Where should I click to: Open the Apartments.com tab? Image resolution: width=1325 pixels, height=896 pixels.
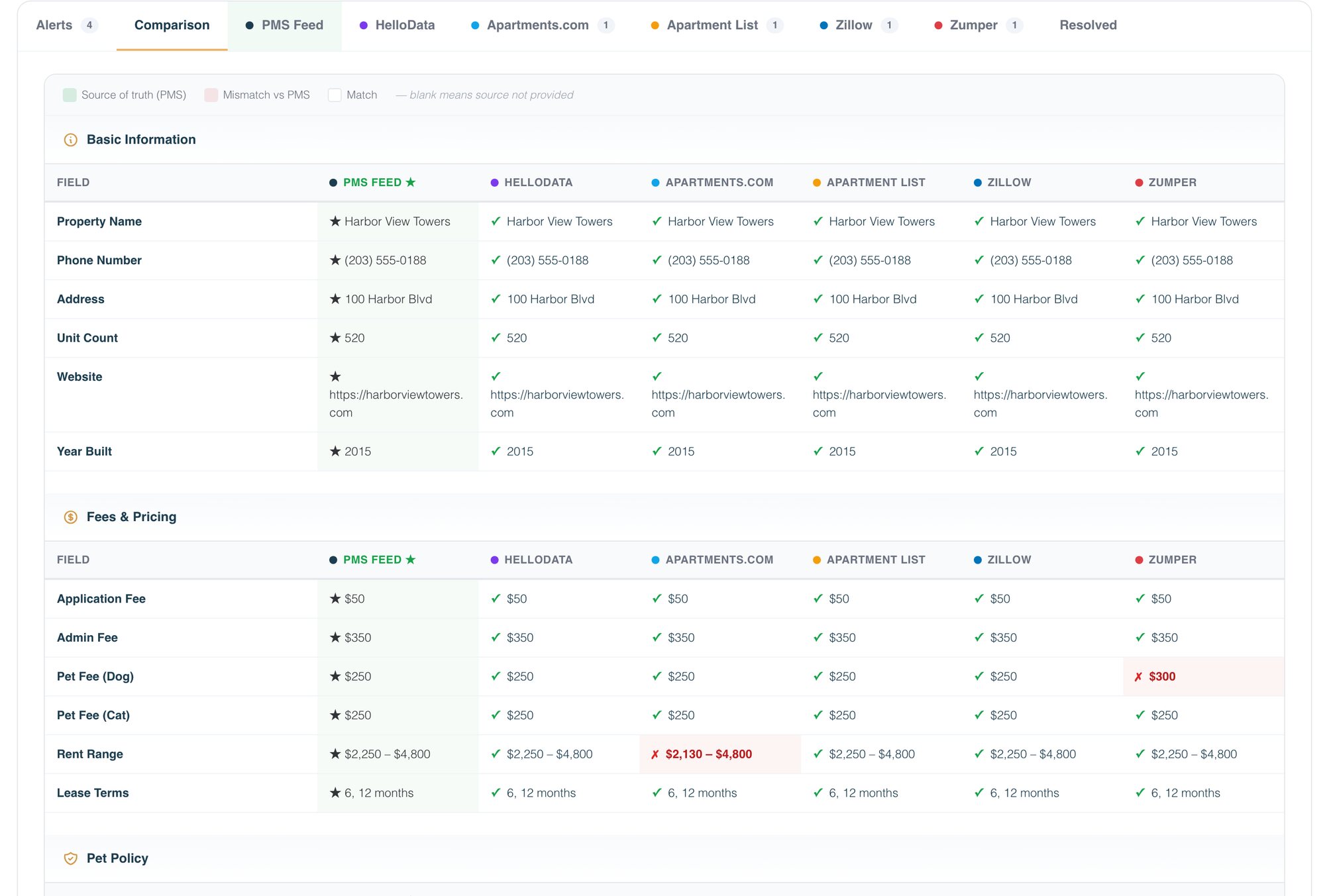543,25
